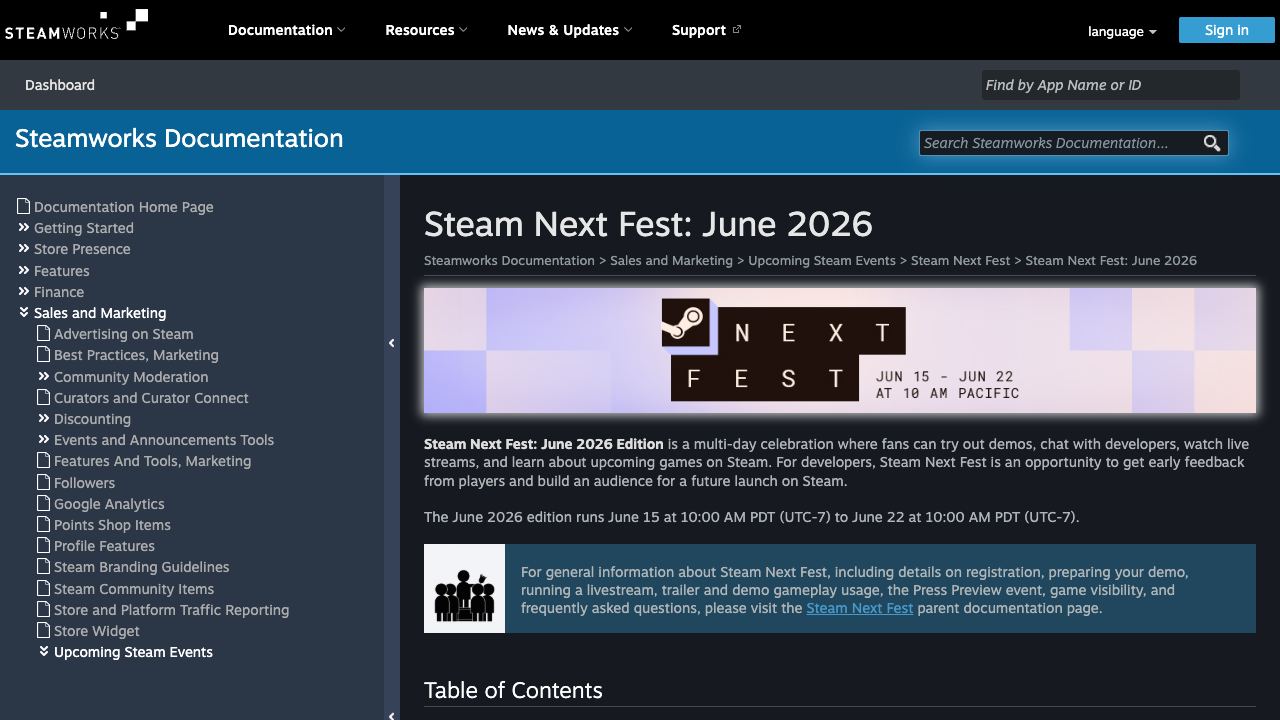Click the documentation search magnifier icon

point(1212,143)
